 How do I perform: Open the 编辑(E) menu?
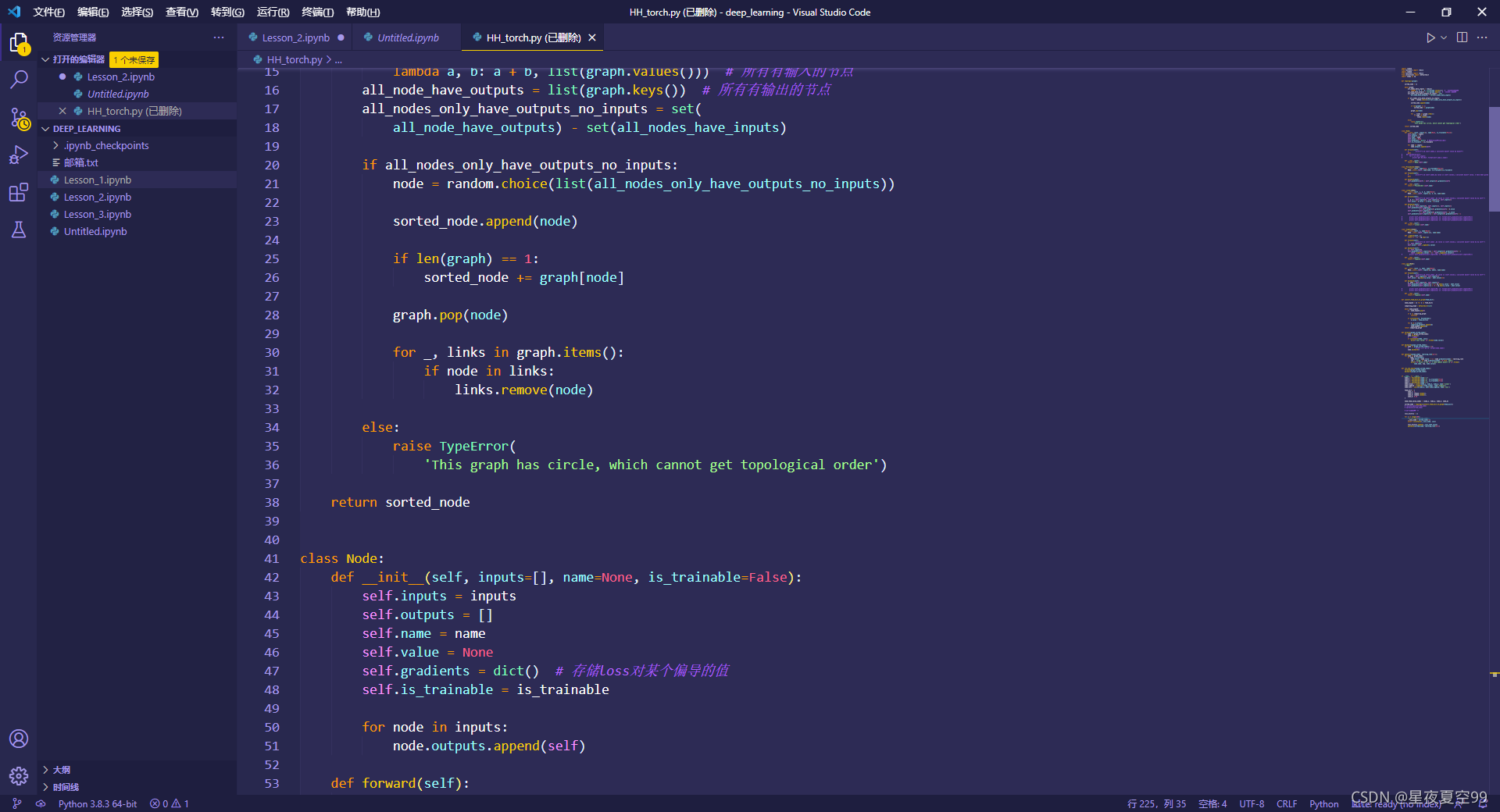[93, 12]
